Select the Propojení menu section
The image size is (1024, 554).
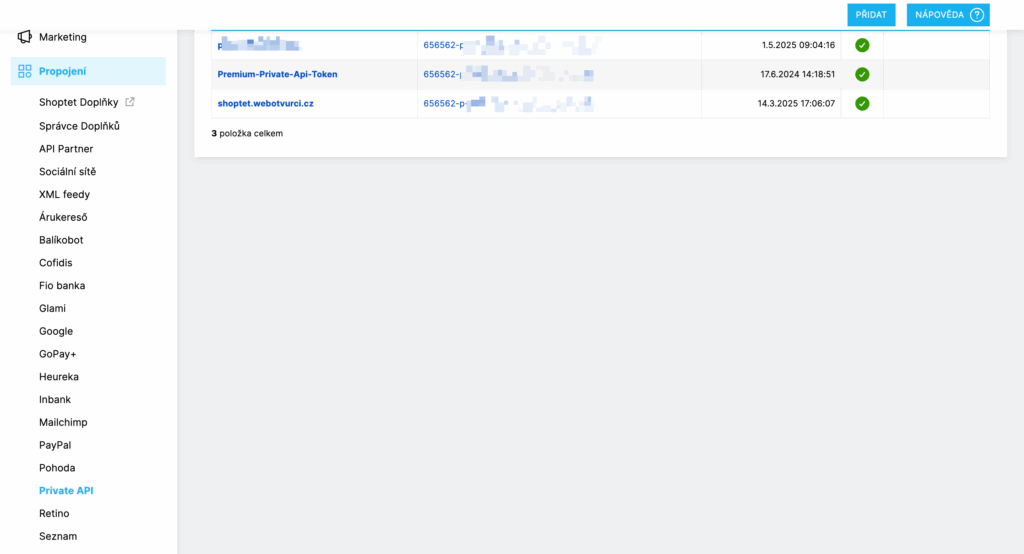88,71
